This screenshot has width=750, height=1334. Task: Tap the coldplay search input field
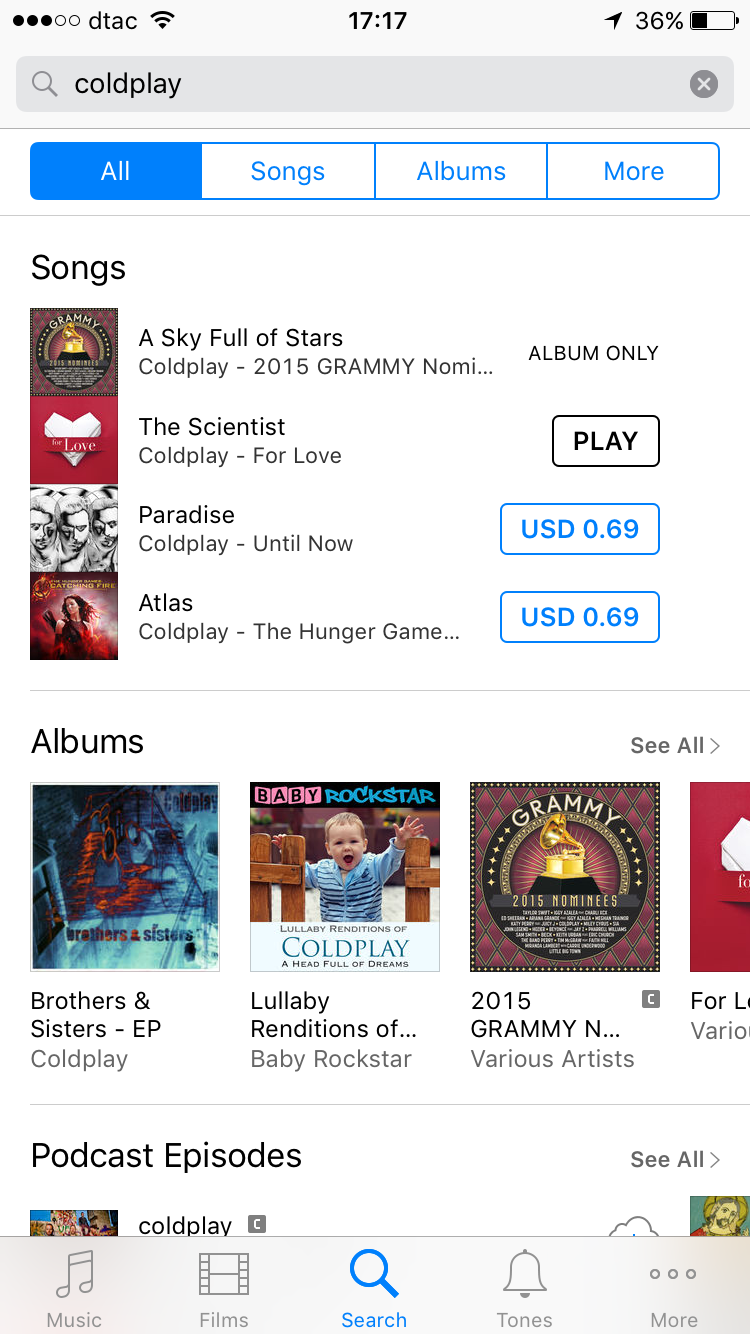coord(375,84)
